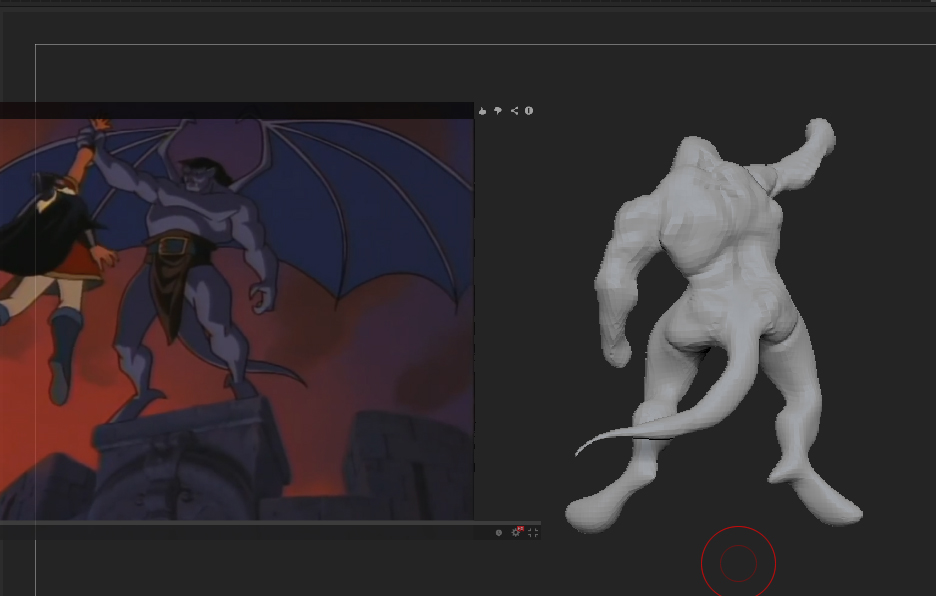Click the watch later clock icon
Viewport: 936px width, 596px height.
[499, 533]
